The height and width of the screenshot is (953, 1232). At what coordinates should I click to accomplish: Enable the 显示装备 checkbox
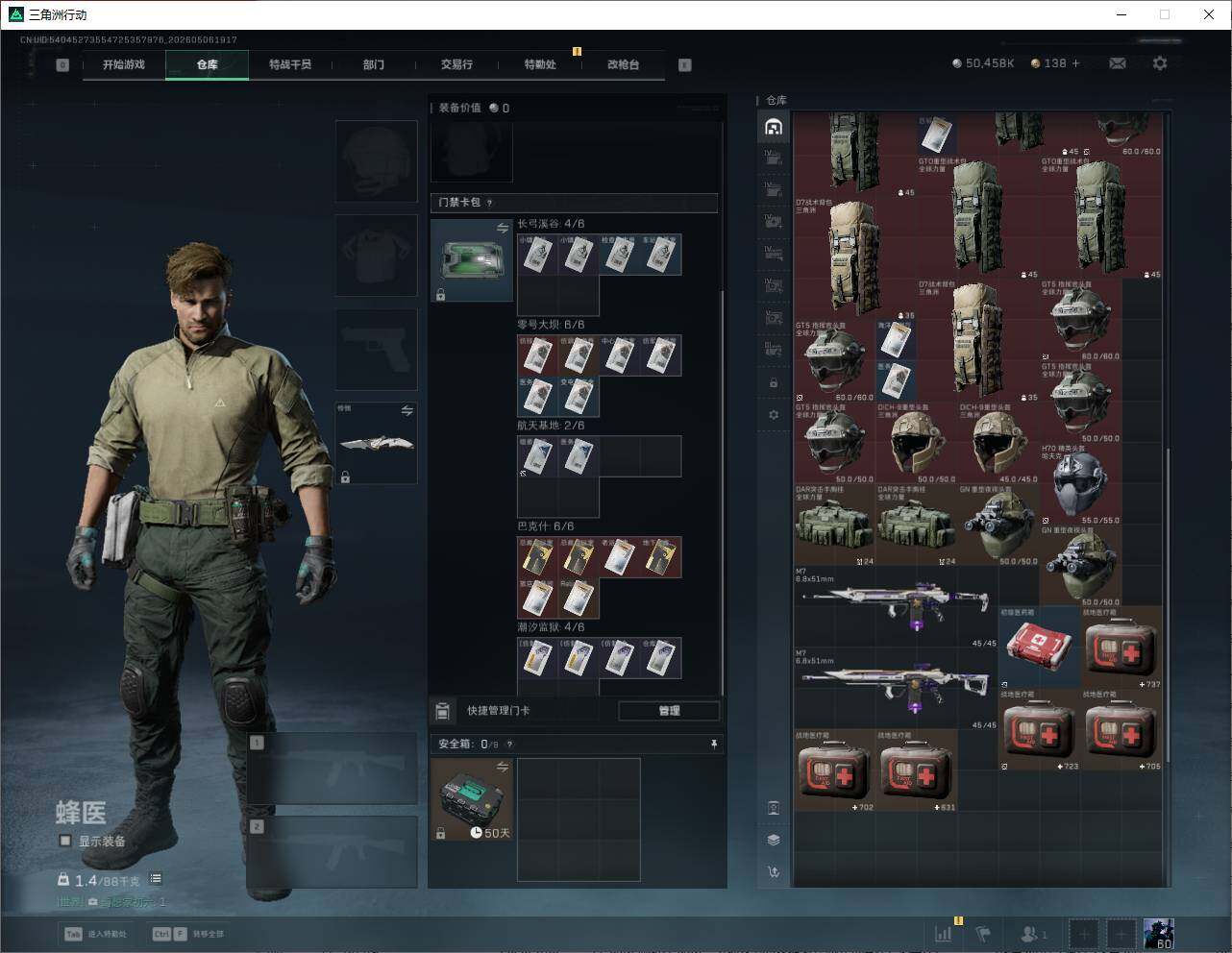pyautogui.click(x=65, y=841)
